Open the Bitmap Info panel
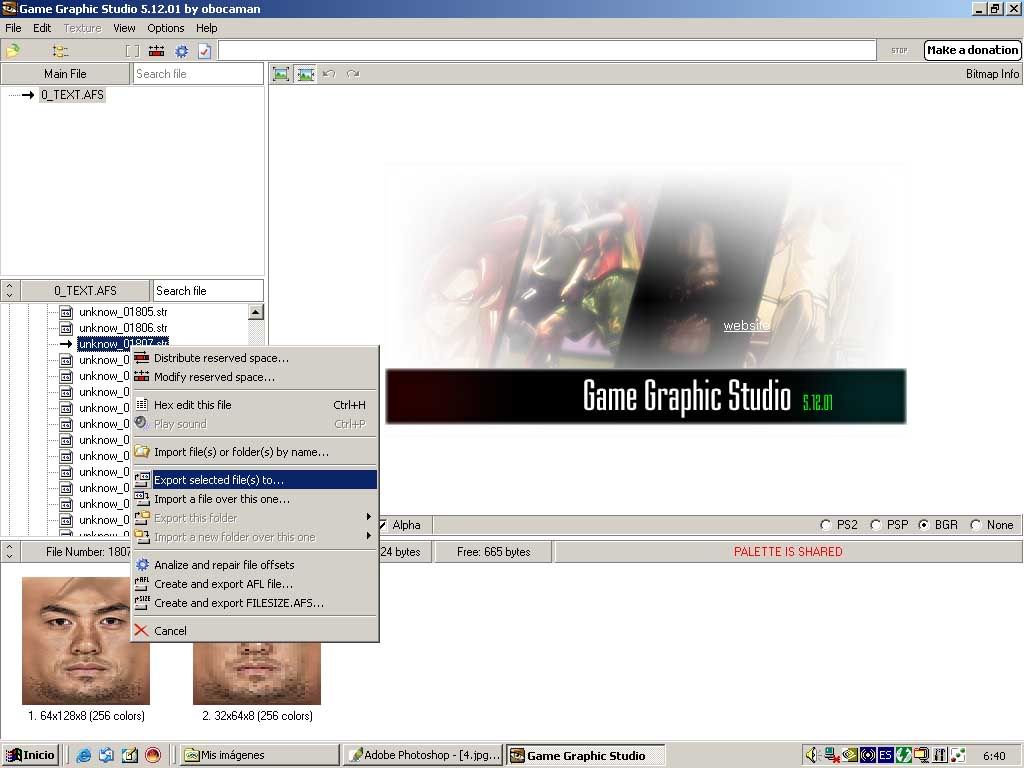Image resolution: width=1024 pixels, height=768 pixels. pos(992,74)
